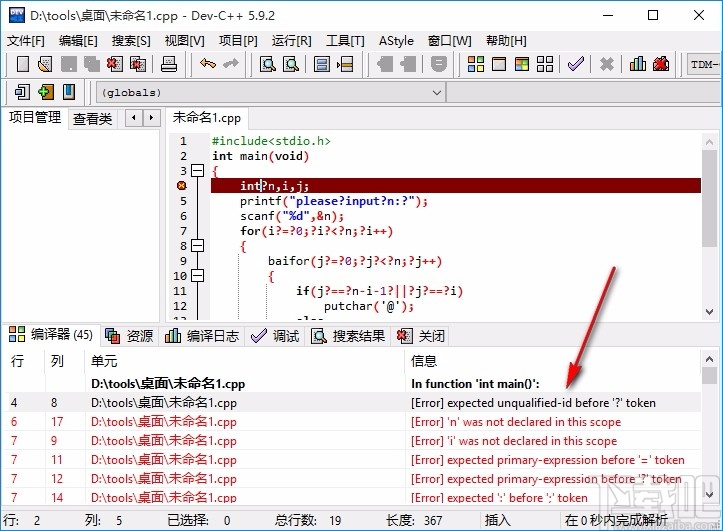Open the empty members dropdown beside (globals)
Image resolution: width=723 pixels, height=531 pixels.
coord(584,93)
